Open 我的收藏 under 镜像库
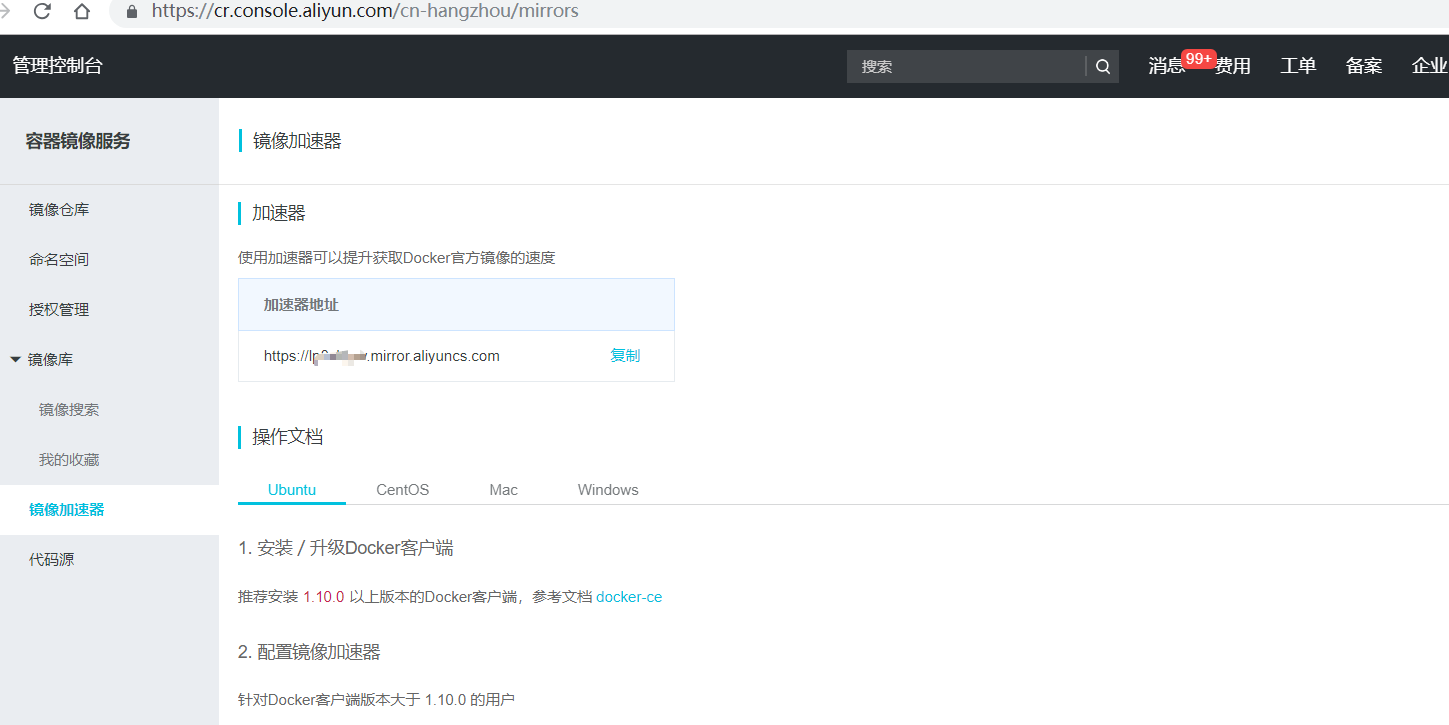Screen dimensions: 1449x725 tap(69, 460)
